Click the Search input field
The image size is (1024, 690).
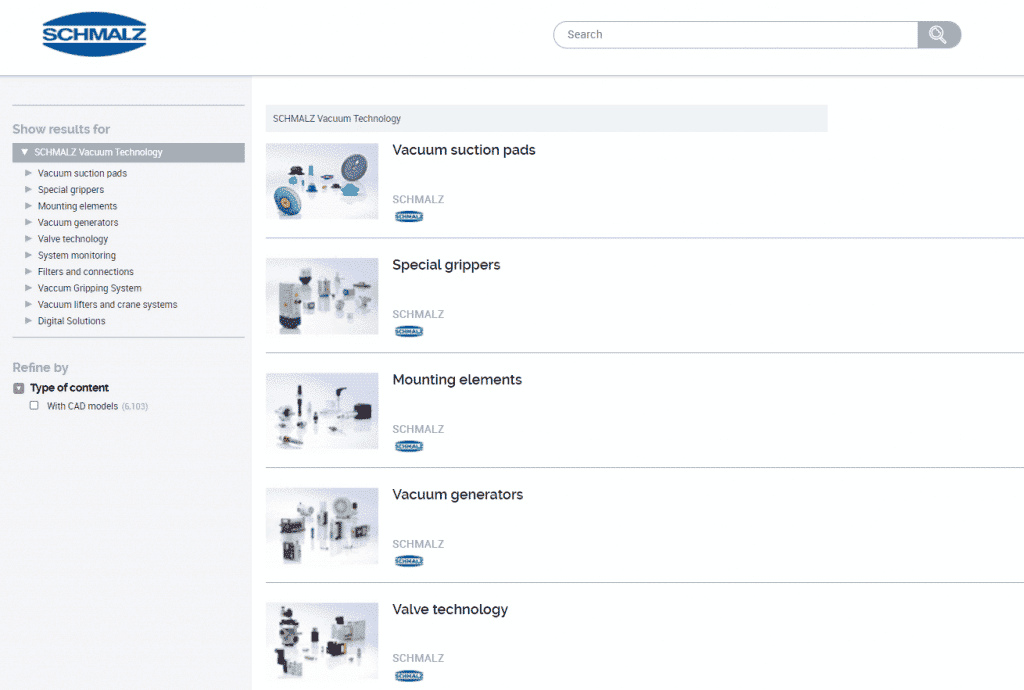pos(735,35)
